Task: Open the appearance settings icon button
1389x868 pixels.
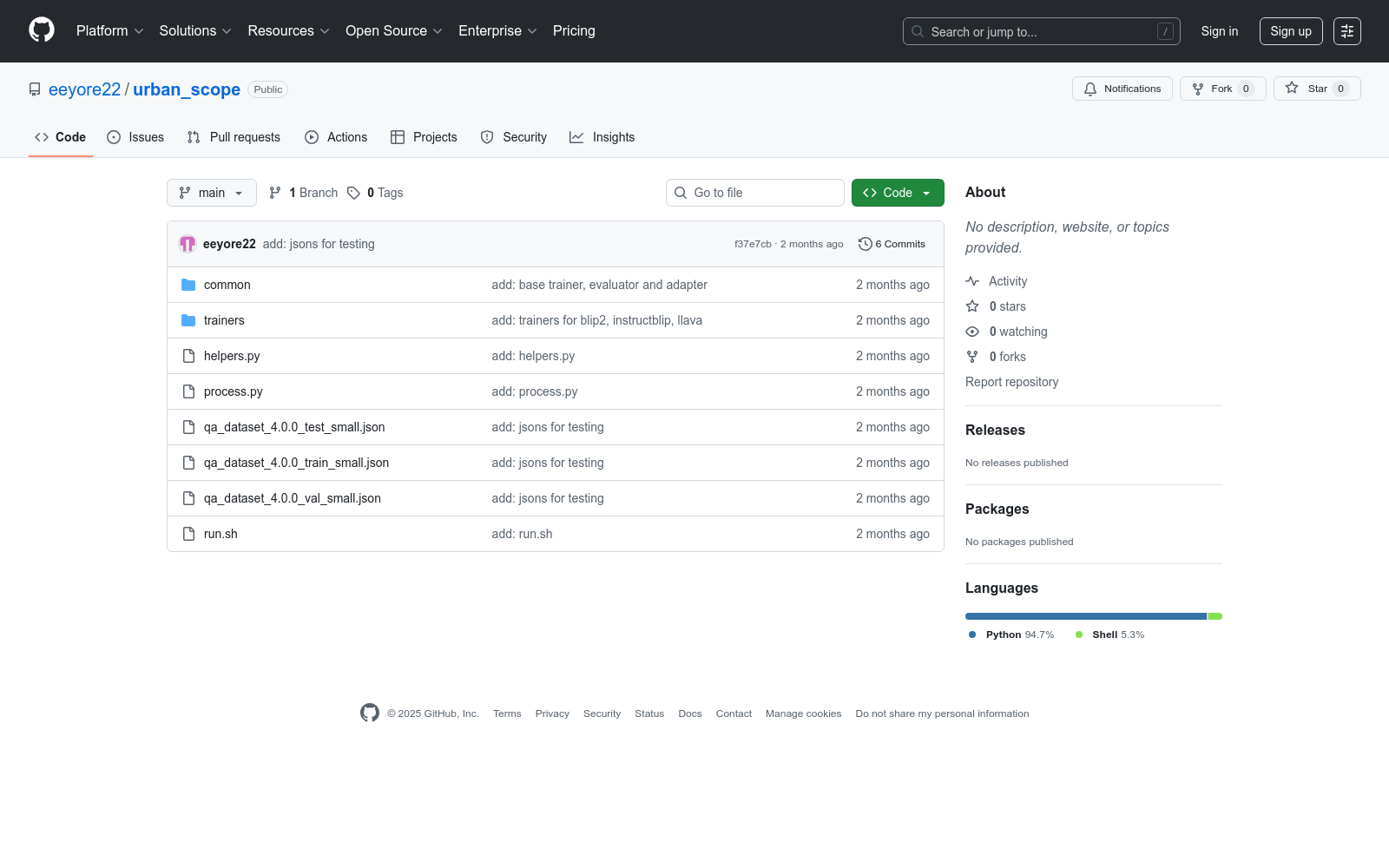Action: click(x=1347, y=31)
